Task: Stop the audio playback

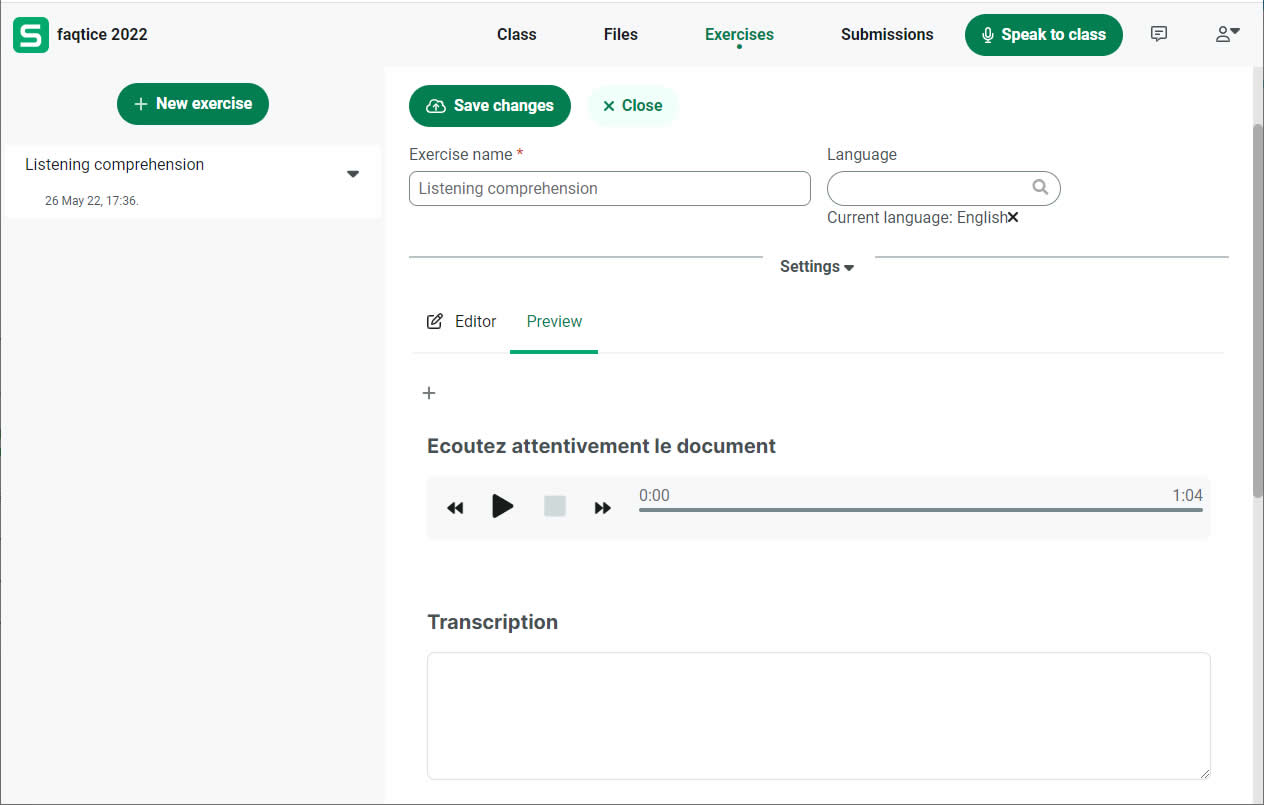Action: pyautogui.click(x=555, y=507)
